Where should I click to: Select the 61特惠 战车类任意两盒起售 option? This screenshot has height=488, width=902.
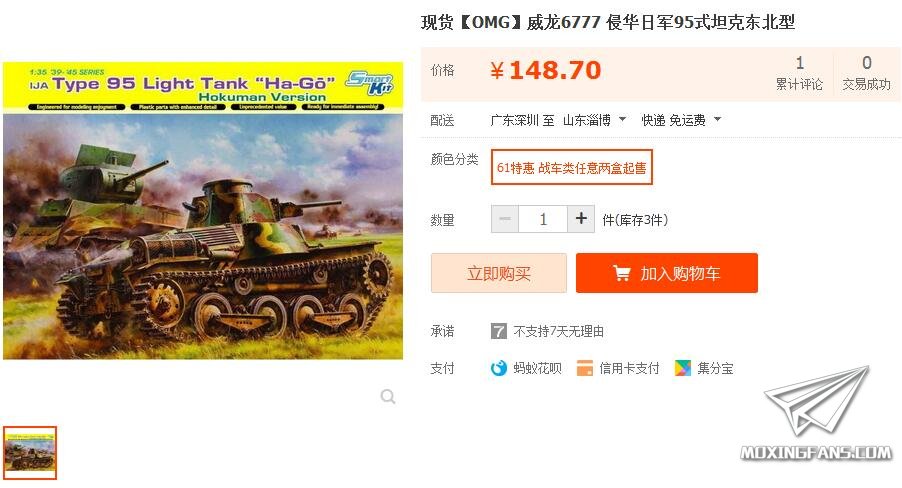coord(572,167)
